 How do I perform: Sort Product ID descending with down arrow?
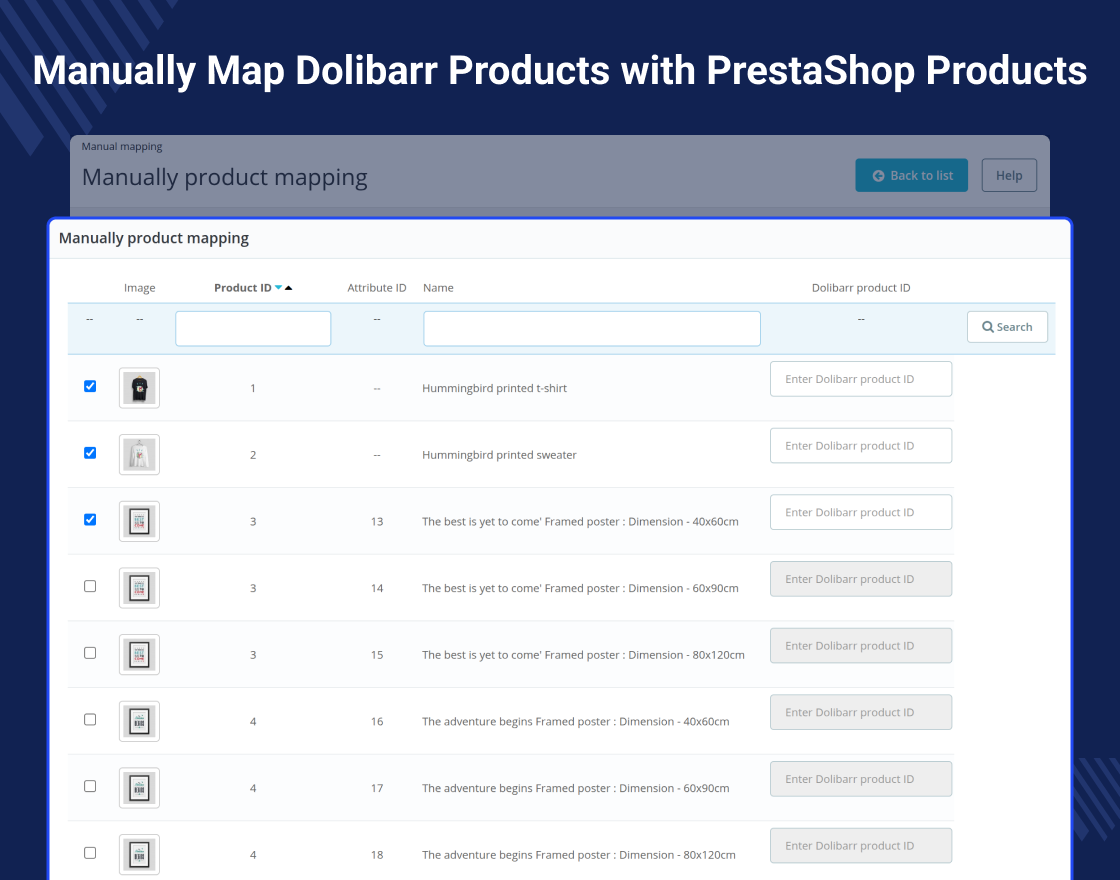point(279,287)
